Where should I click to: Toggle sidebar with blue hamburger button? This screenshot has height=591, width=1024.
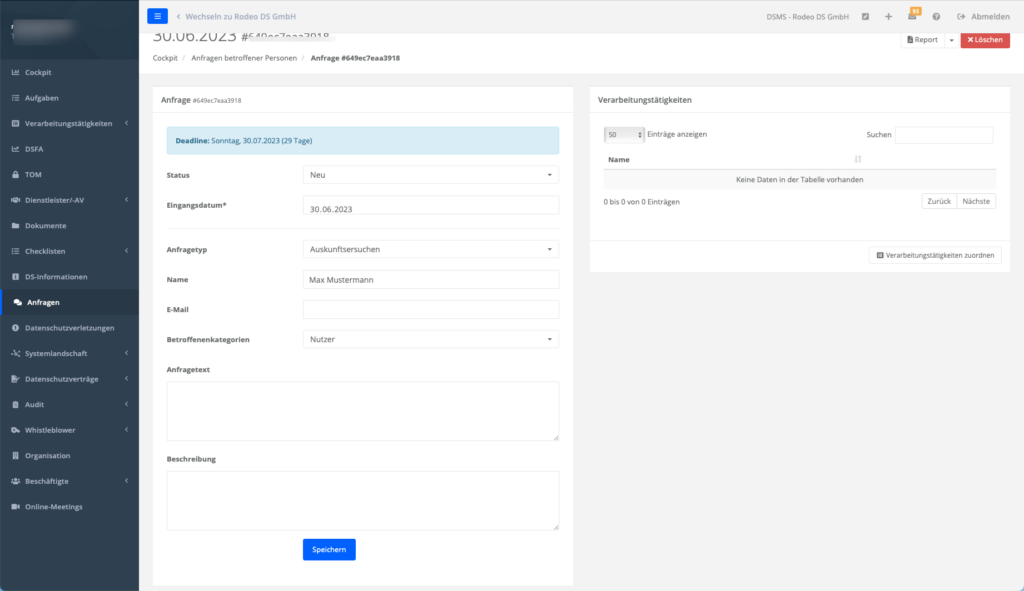coord(158,16)
